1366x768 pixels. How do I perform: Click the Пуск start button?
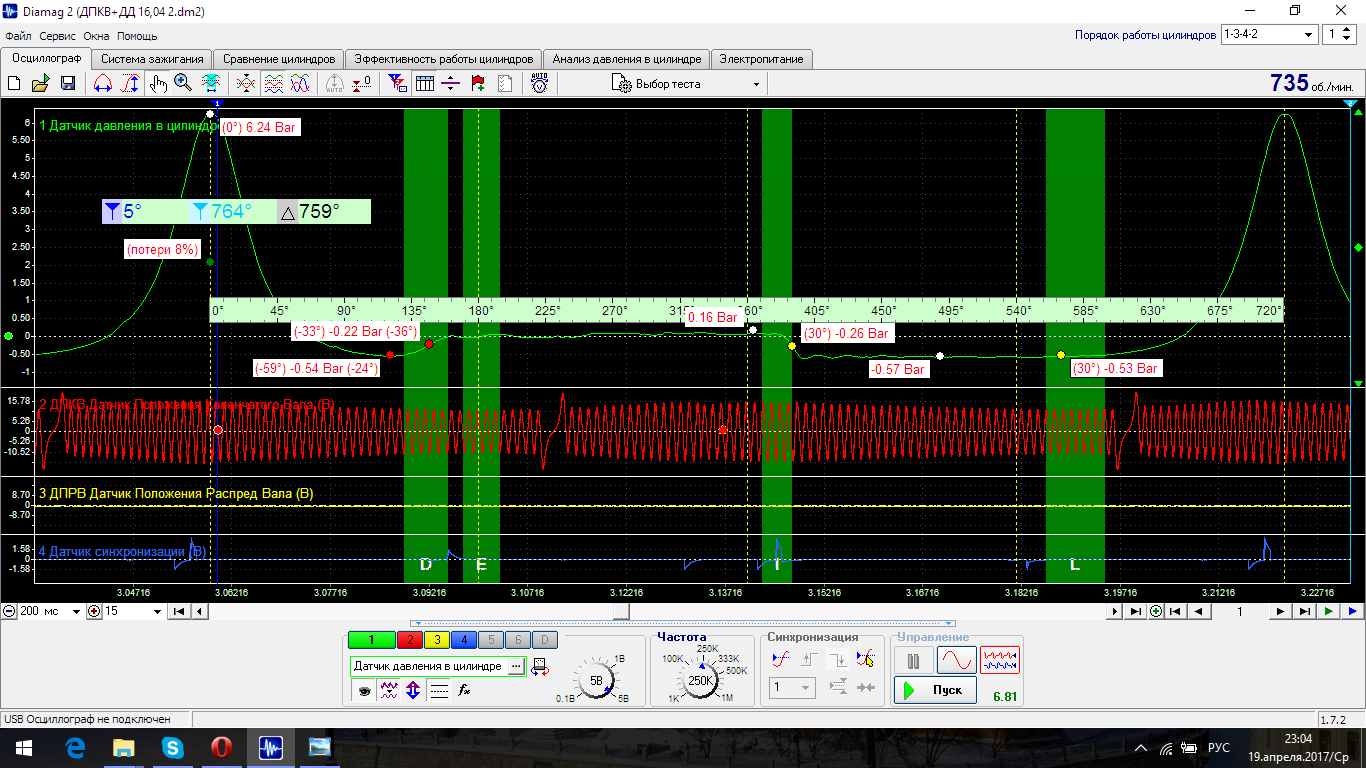pyautogui.click(x=936, y=690)
